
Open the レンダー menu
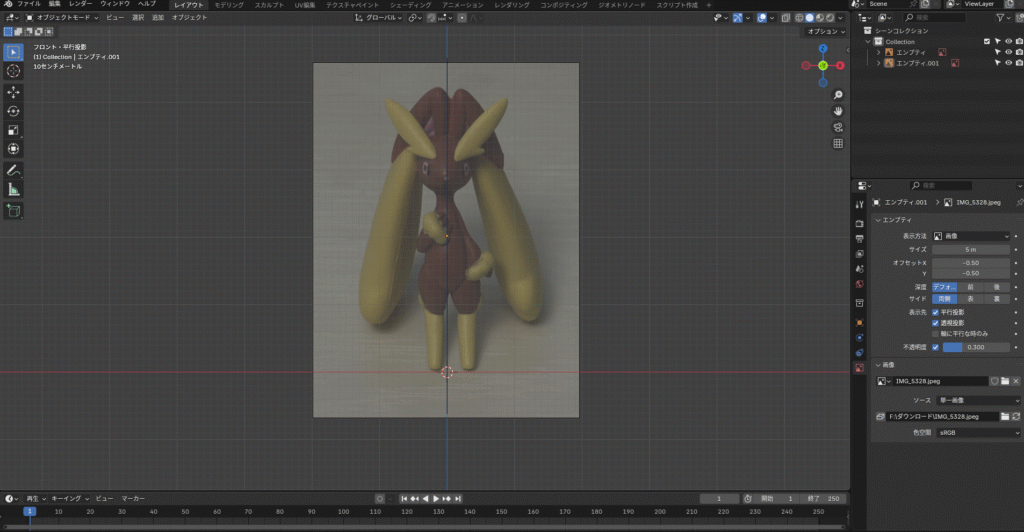tap(80, 4)
